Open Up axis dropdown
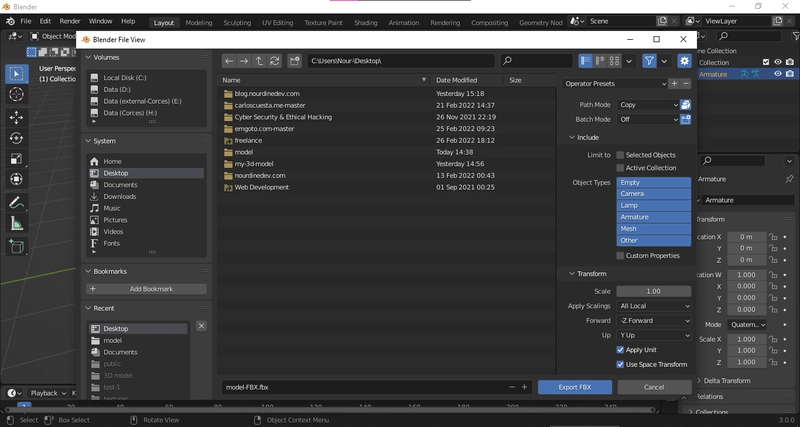 (654, 336)
